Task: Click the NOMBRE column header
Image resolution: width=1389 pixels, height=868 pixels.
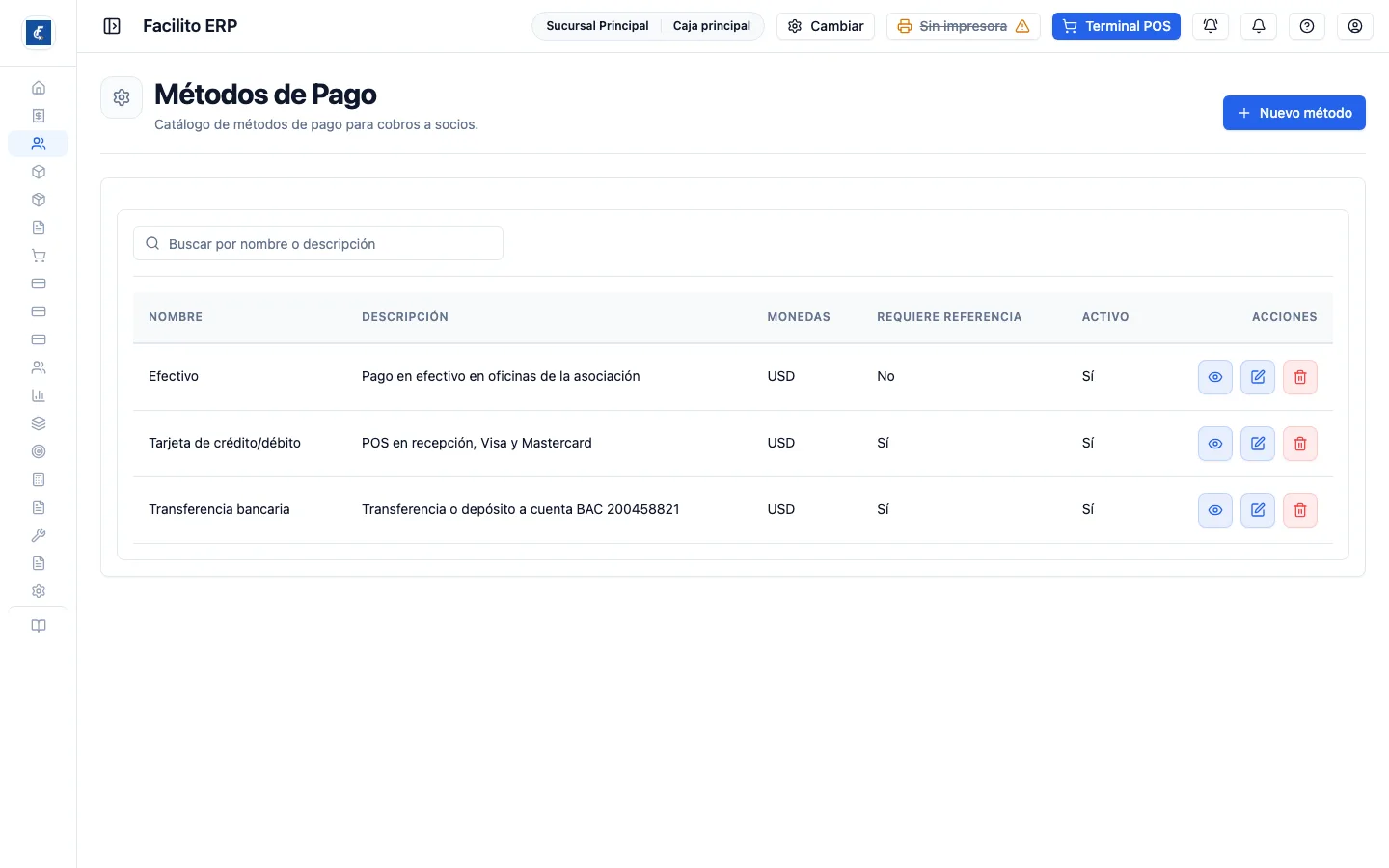Action: (x=176, y=317)
